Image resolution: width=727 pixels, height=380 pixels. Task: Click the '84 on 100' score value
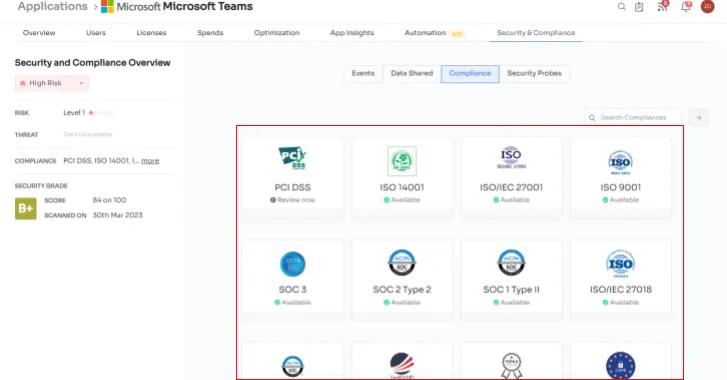(109, 200)
